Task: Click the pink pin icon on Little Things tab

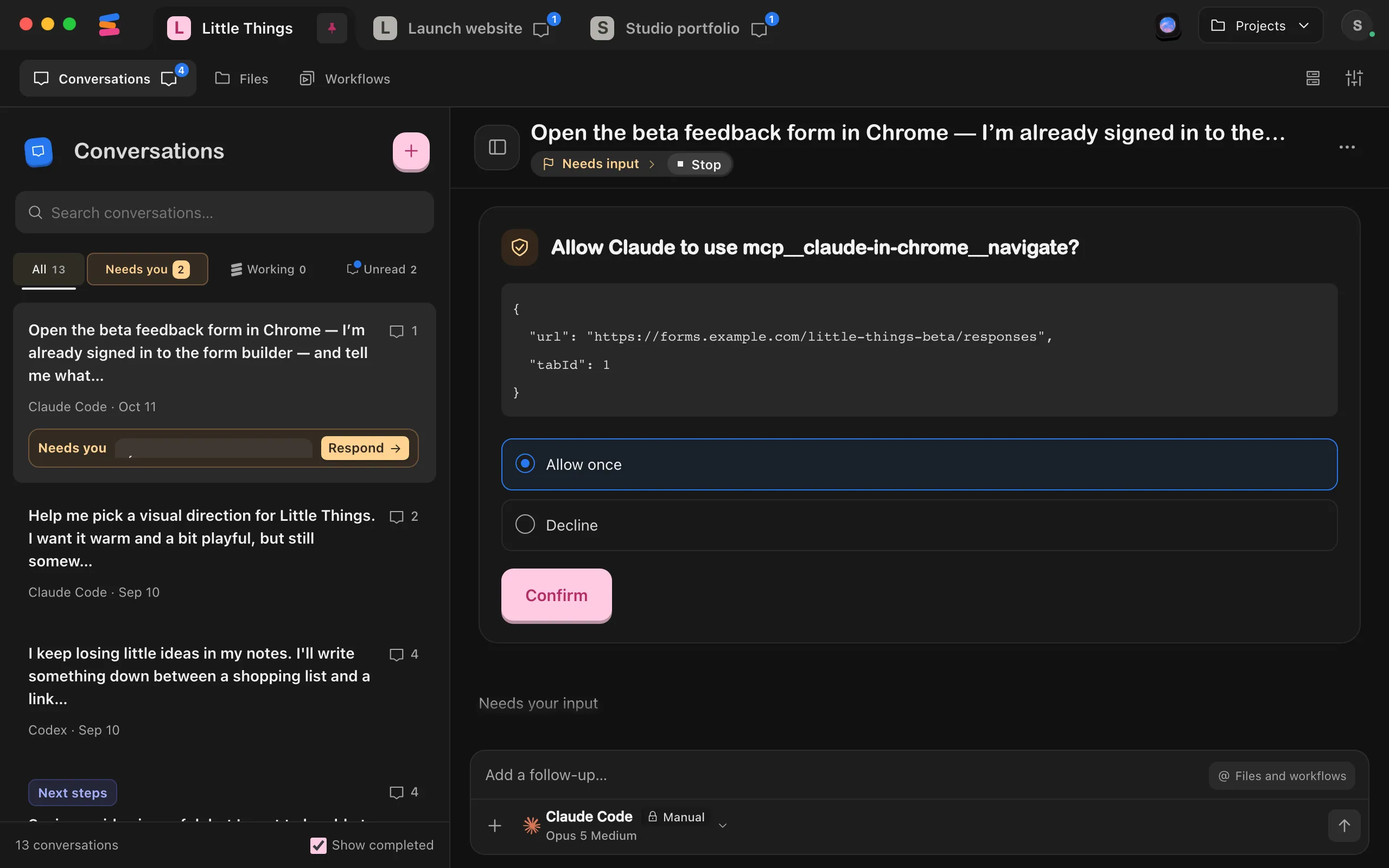Action: [332, 28]
